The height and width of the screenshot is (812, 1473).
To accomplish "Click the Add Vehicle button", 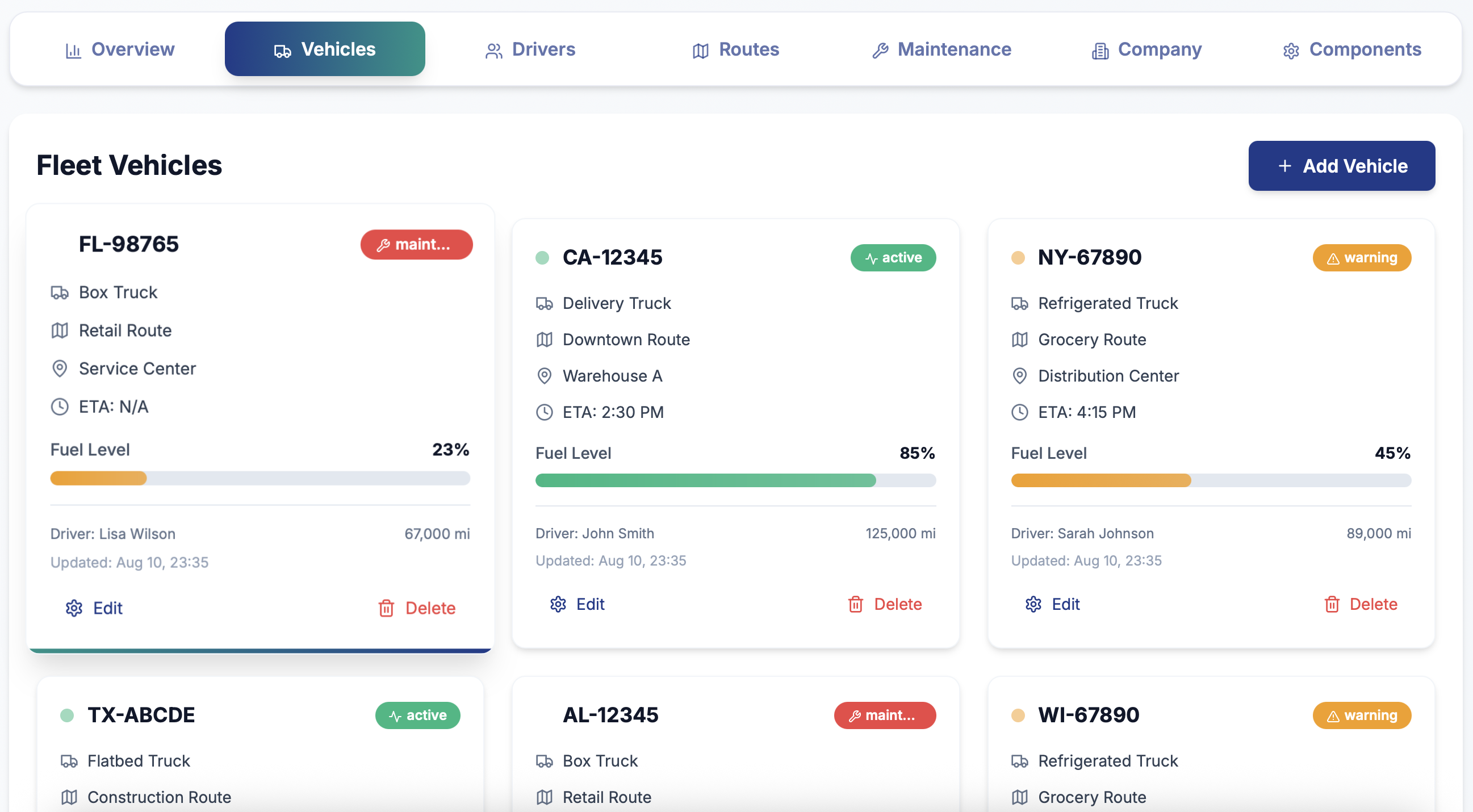I will pyautogui.click(x=1341, y=166).
